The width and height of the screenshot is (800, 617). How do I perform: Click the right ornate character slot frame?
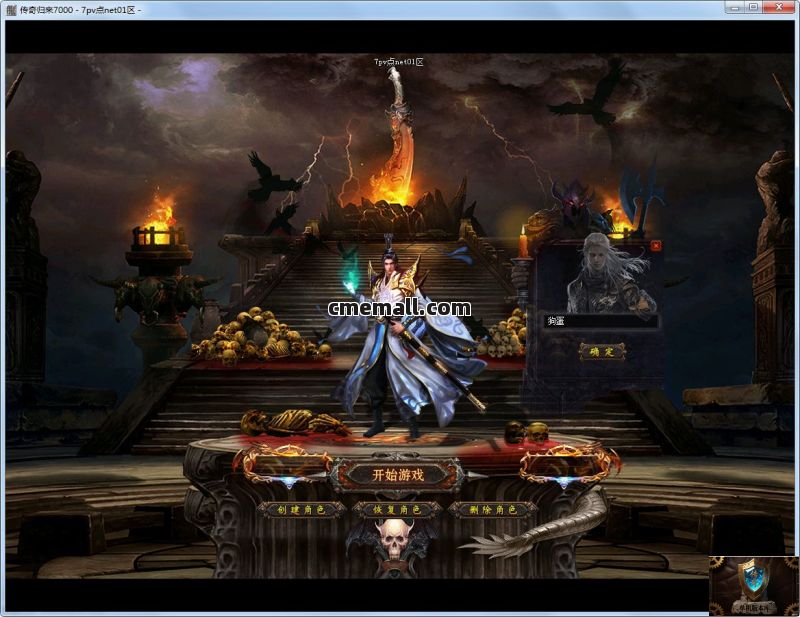[x=569, y=464]
